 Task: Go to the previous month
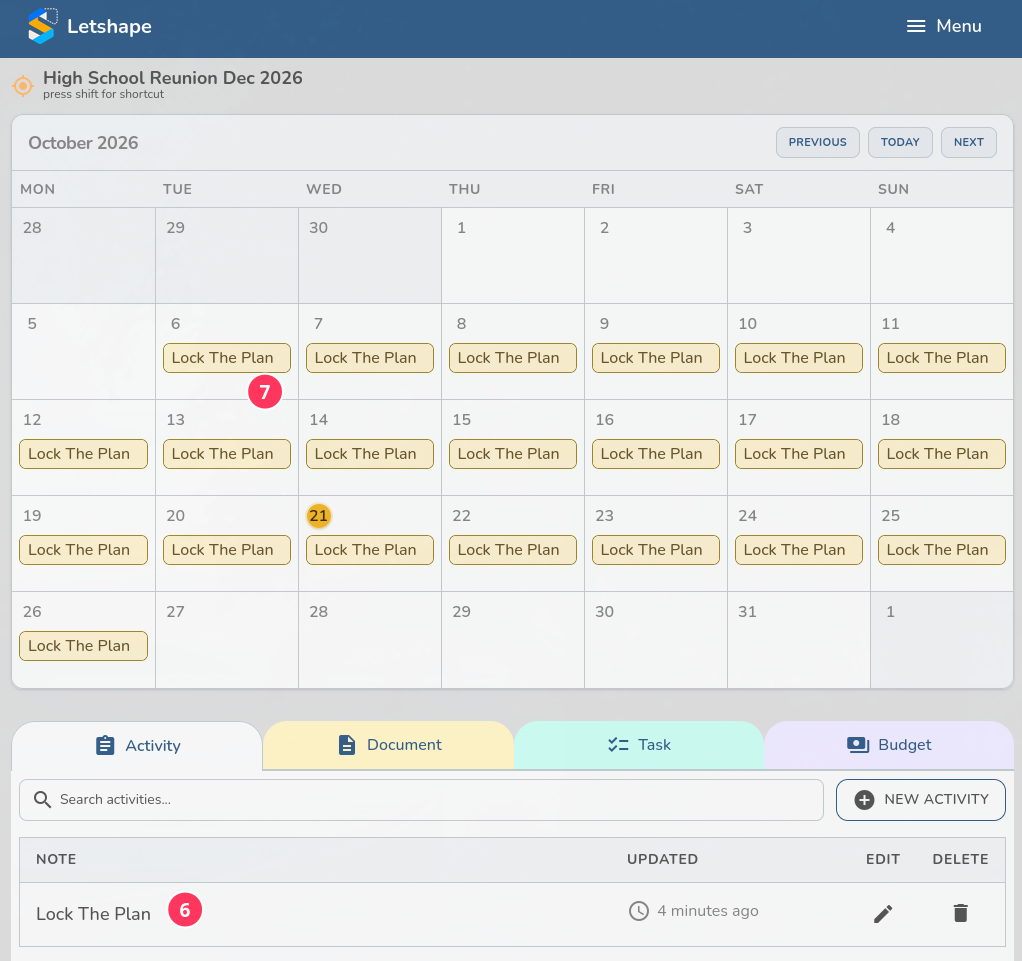[x=817, y=142]
